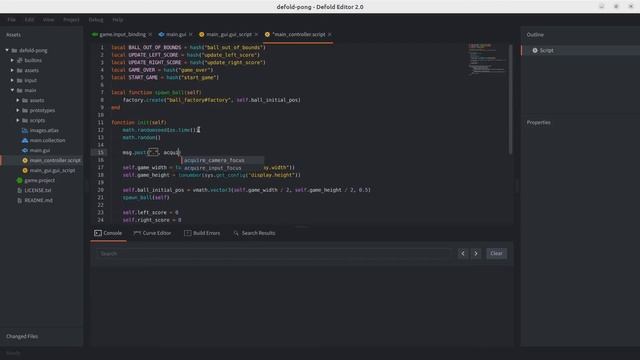Close the main.gui tab

191,35
